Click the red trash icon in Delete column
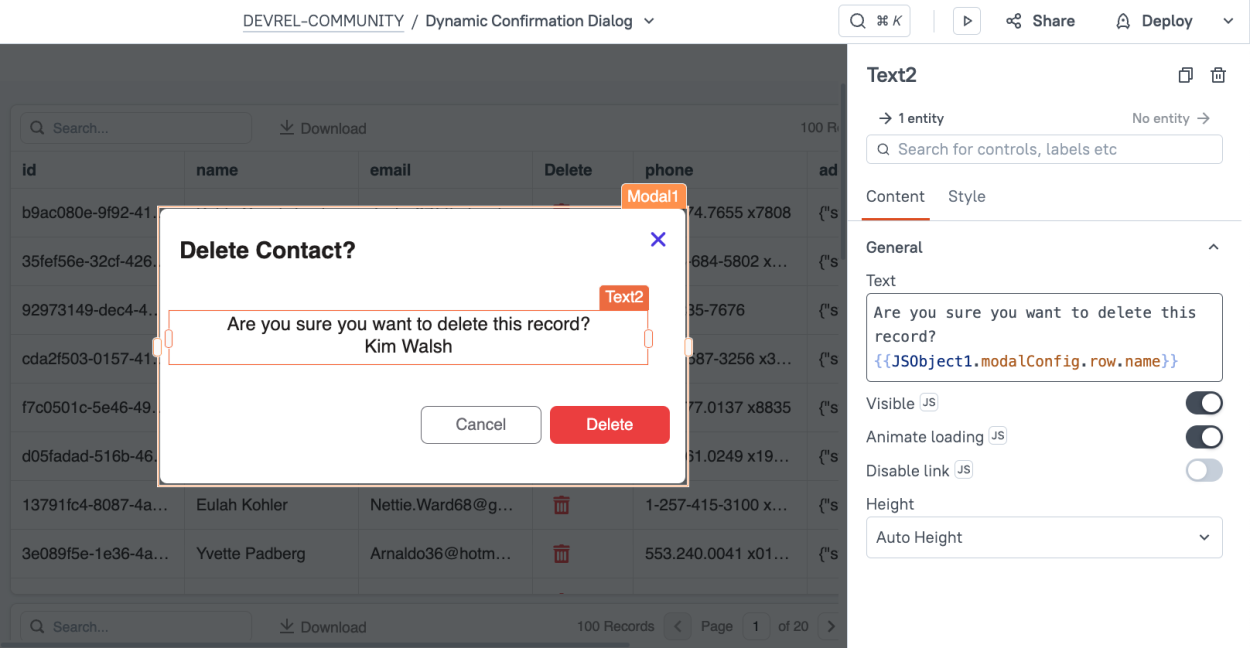Image resolution: width=1250 pixels, height=648 pixels. pos(561,505)
